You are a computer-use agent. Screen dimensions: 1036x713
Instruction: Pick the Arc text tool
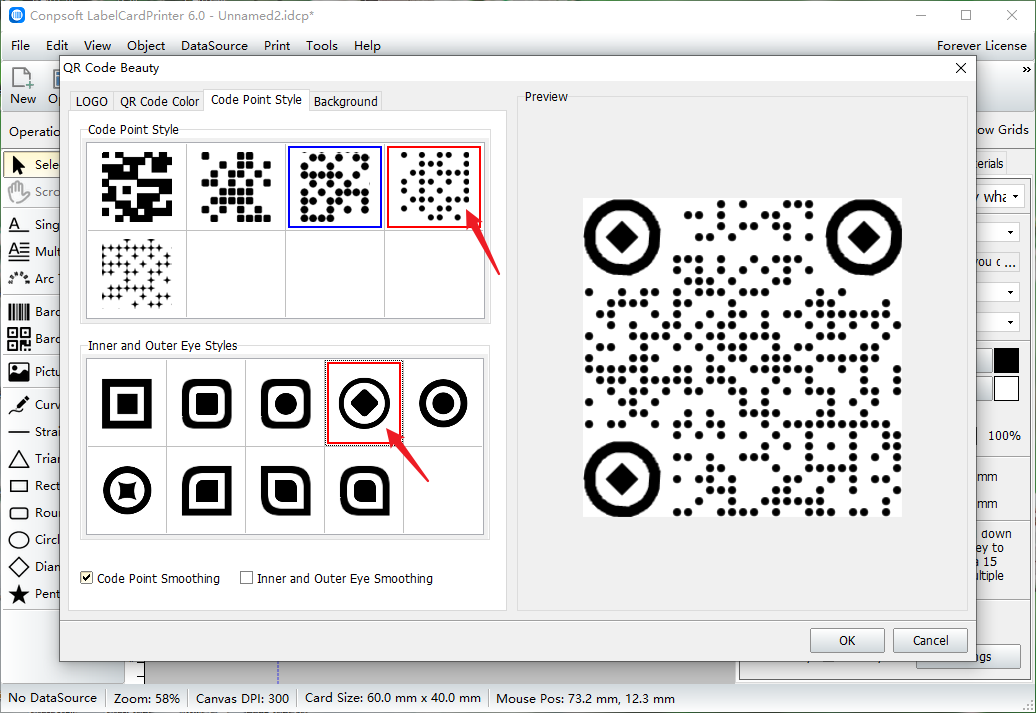pyautogui.click(x=31, y=279)
